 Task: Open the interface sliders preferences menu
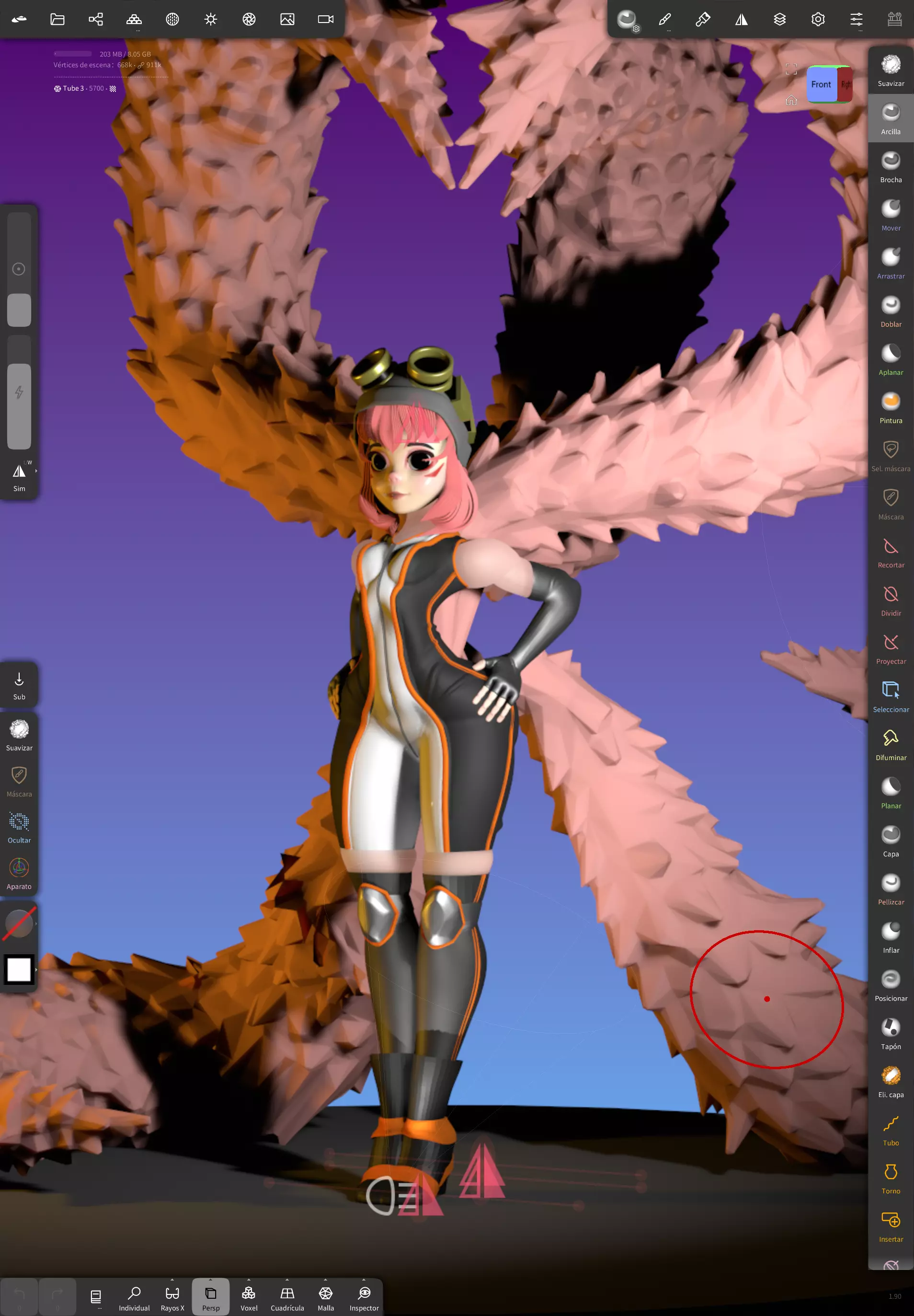tap(856, 20)
